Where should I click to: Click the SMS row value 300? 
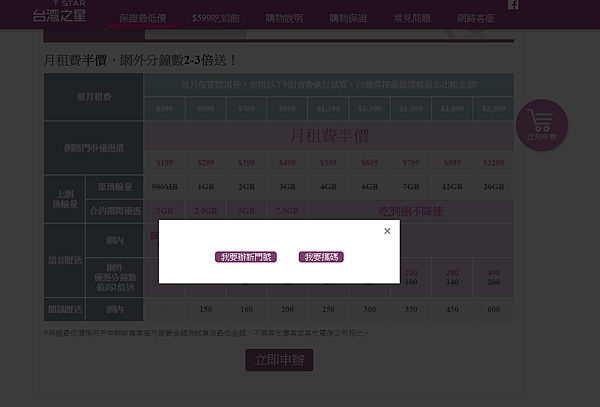(369, 309)
